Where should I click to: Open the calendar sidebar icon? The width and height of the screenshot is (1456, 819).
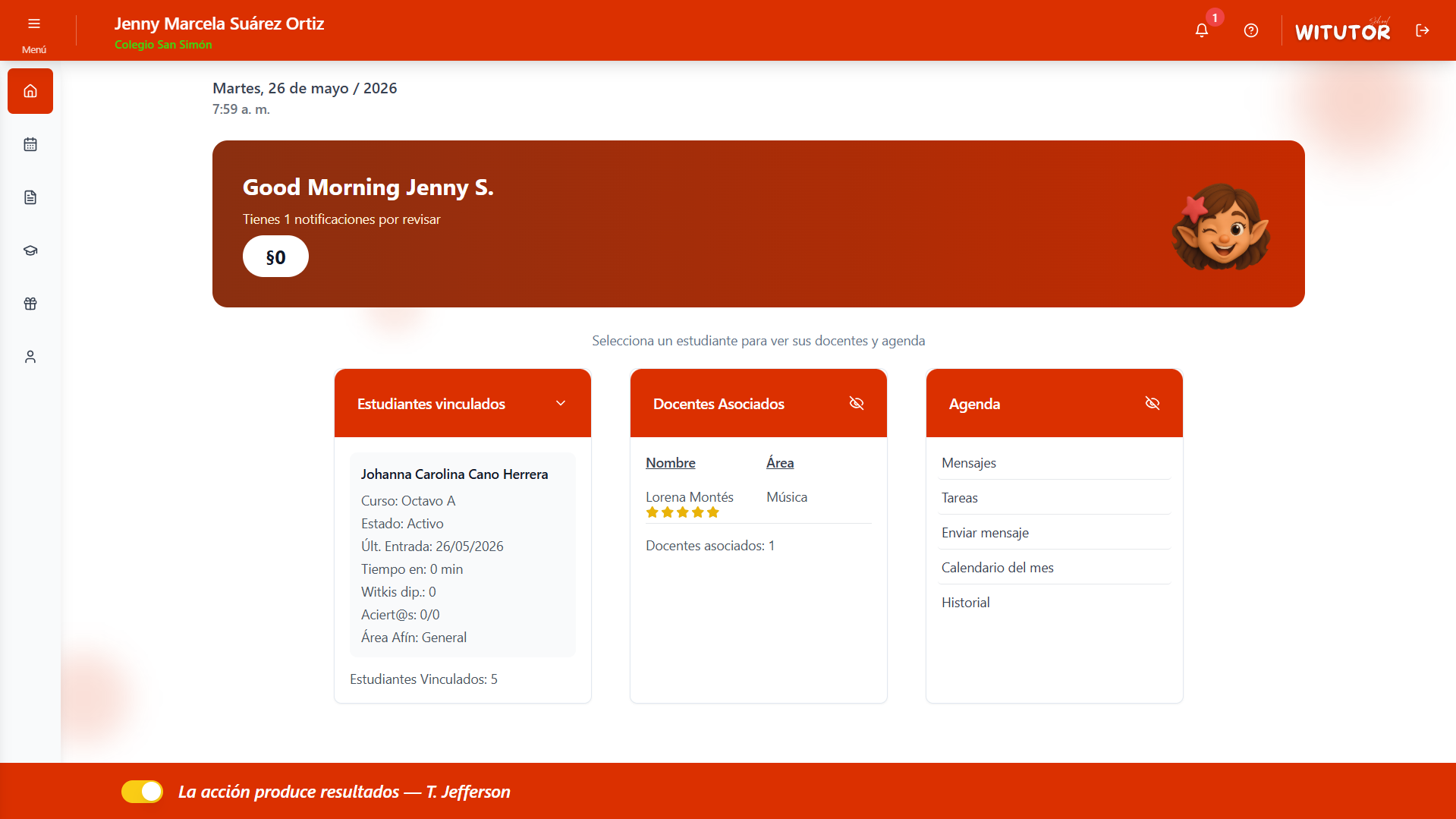point(30,144)
